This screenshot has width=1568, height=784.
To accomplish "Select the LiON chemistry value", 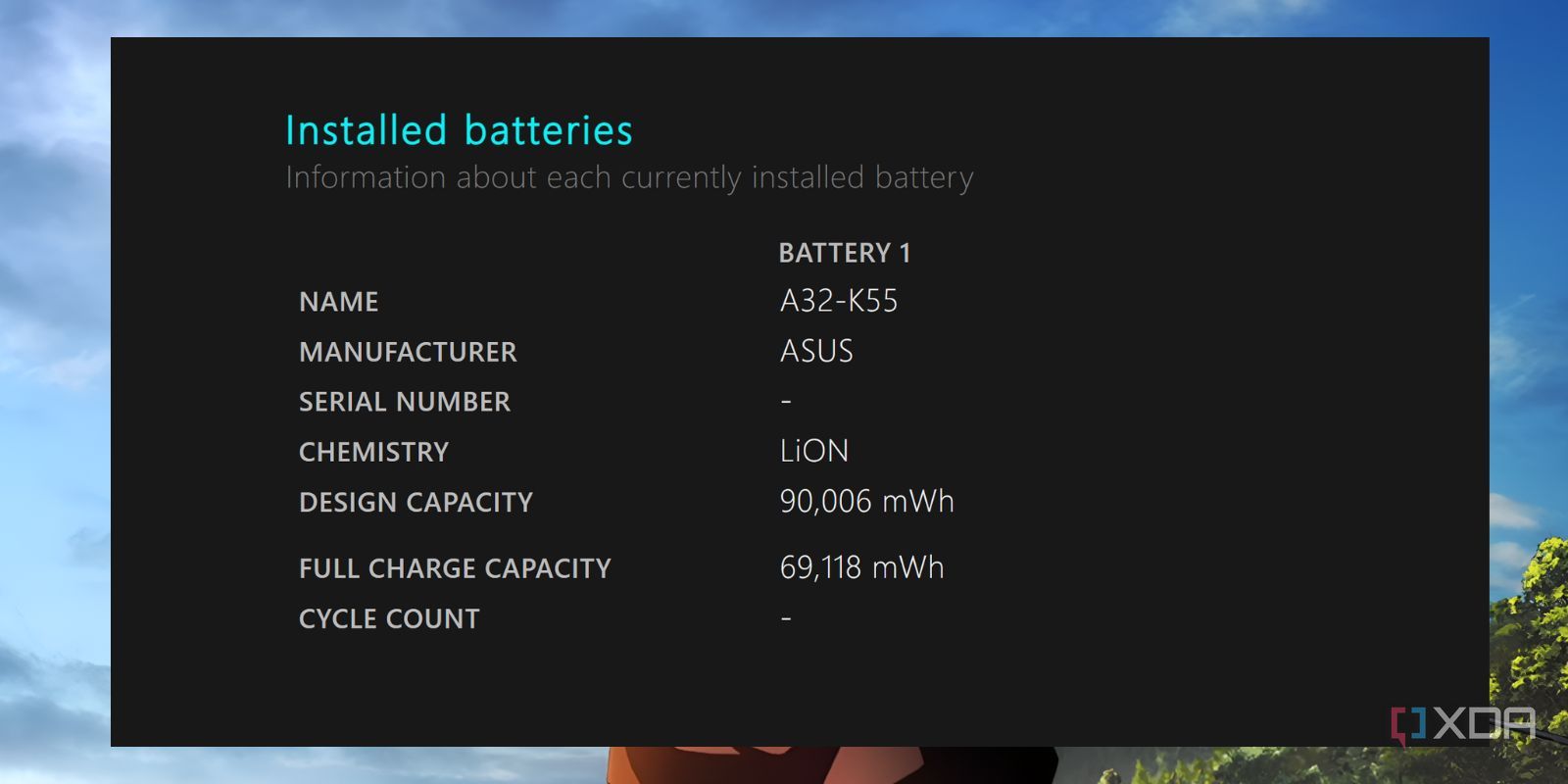I will click(814, 451).
